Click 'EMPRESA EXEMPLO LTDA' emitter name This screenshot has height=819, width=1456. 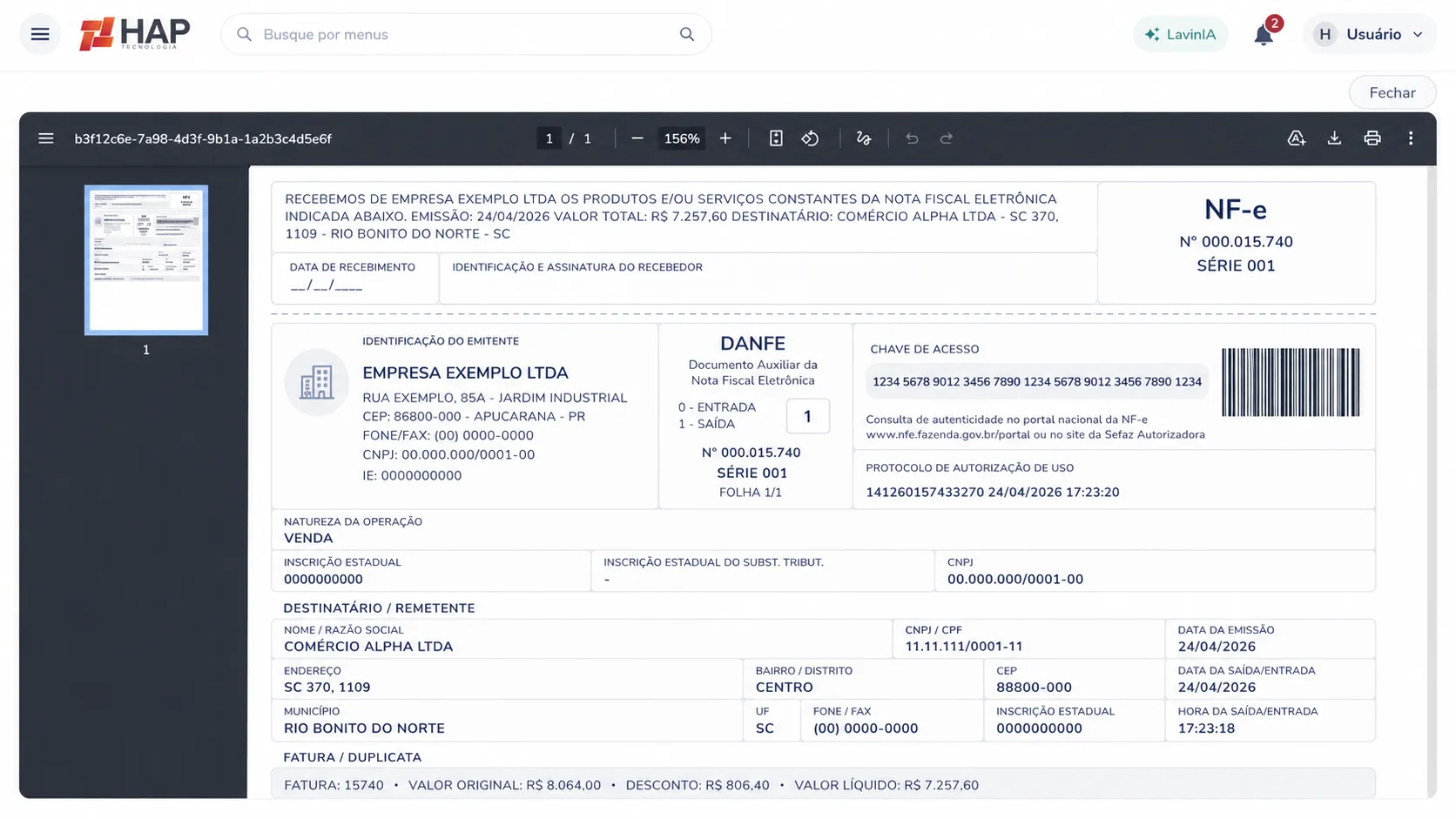click(x=465, y=373)
